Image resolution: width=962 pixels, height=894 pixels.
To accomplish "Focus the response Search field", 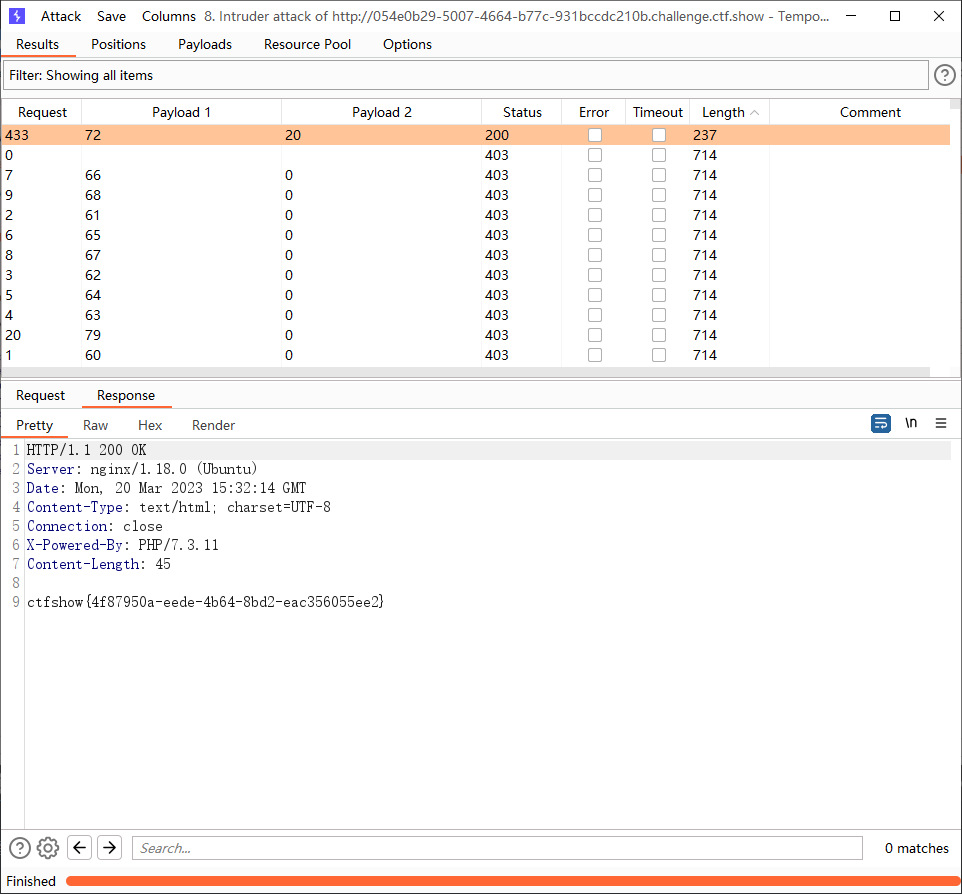I will click(x=497, y=848).
